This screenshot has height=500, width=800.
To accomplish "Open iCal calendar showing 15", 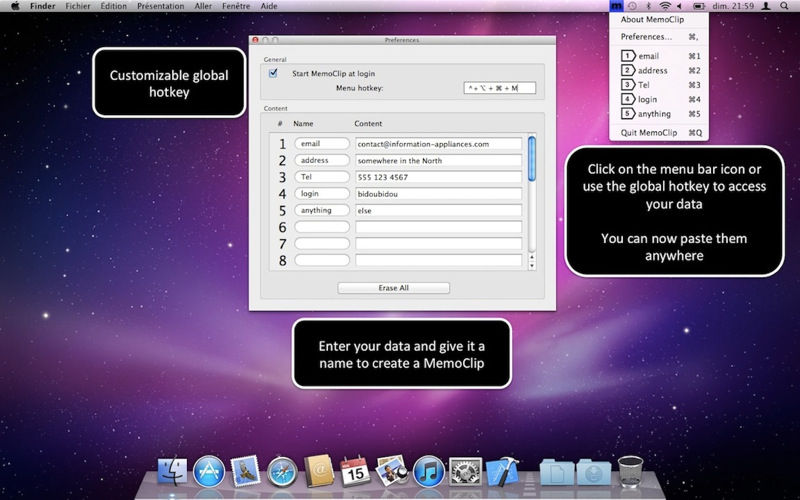I will 355,471.
